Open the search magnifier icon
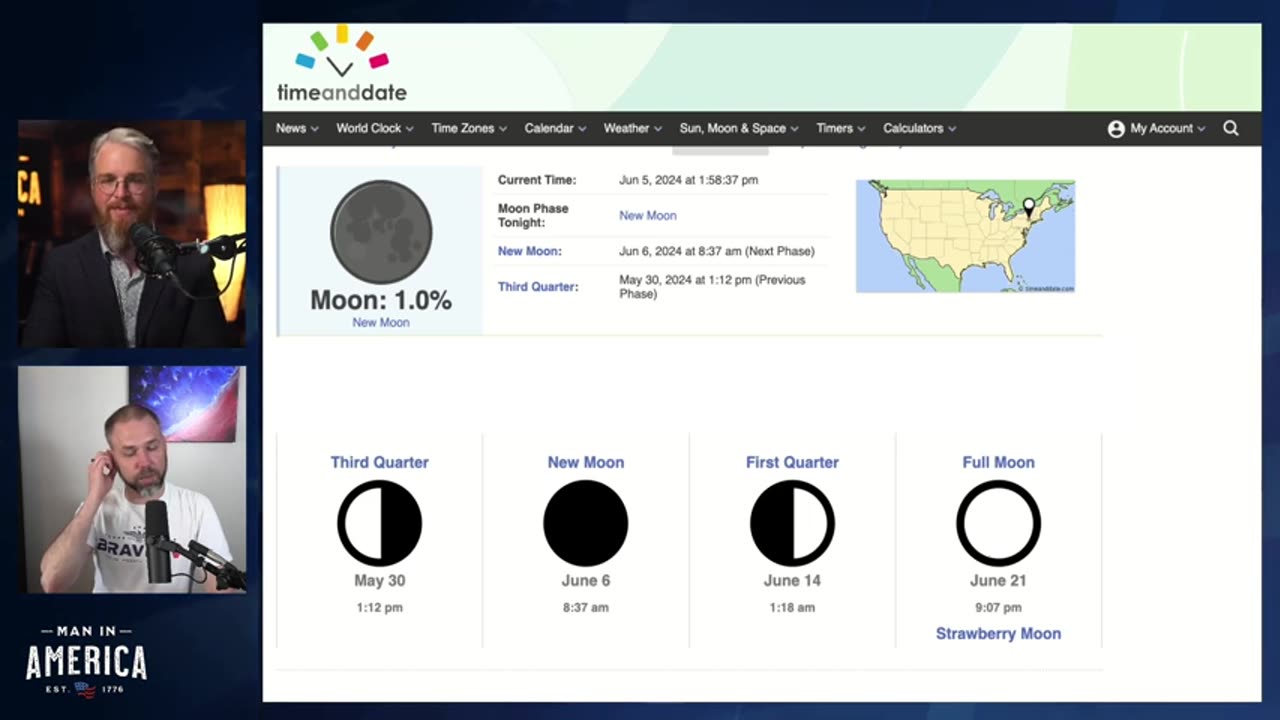 click(x=1231, y=128)
